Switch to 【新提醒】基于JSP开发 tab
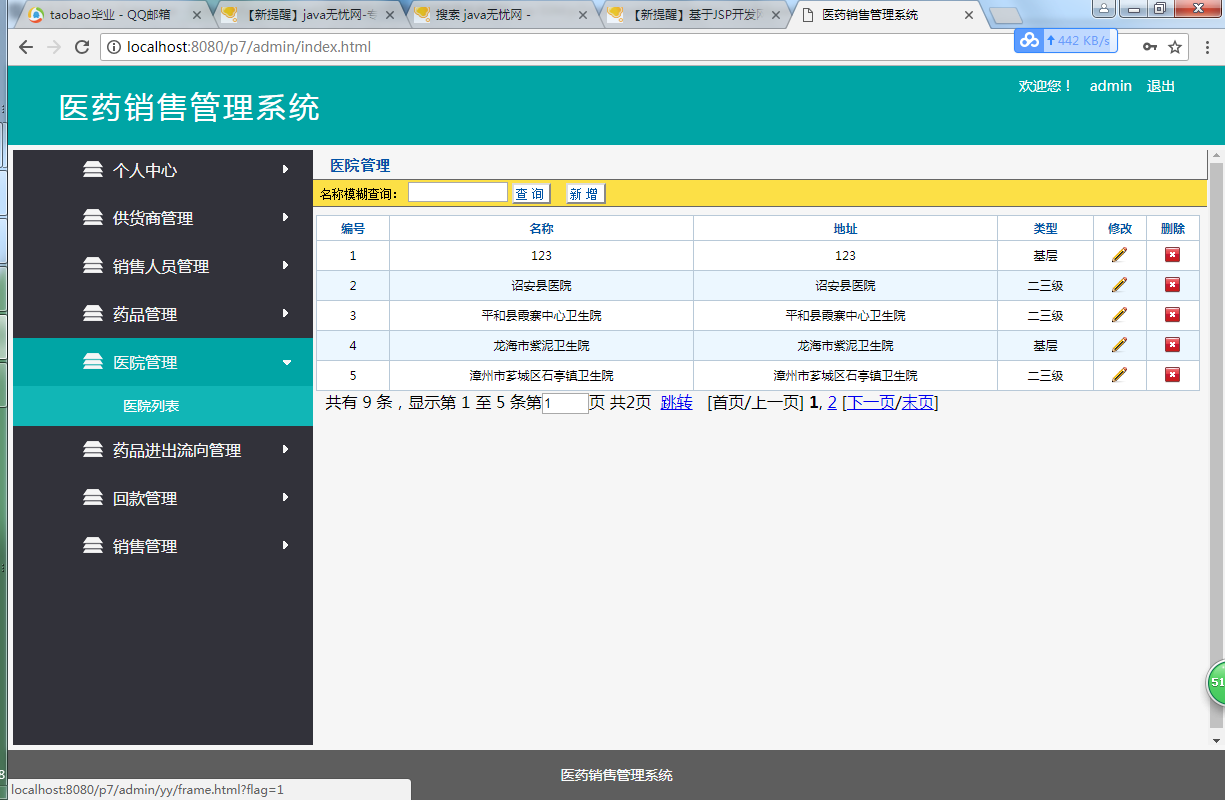This screenshot has width=1225, height=800. pyautogui.click(x=692, y=15)
